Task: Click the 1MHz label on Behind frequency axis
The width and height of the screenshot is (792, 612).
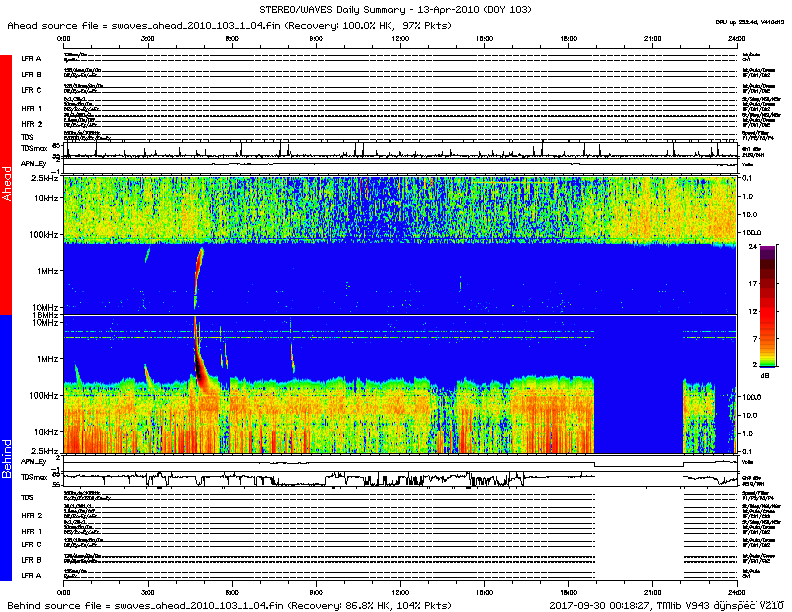Action: click(46, 359)
